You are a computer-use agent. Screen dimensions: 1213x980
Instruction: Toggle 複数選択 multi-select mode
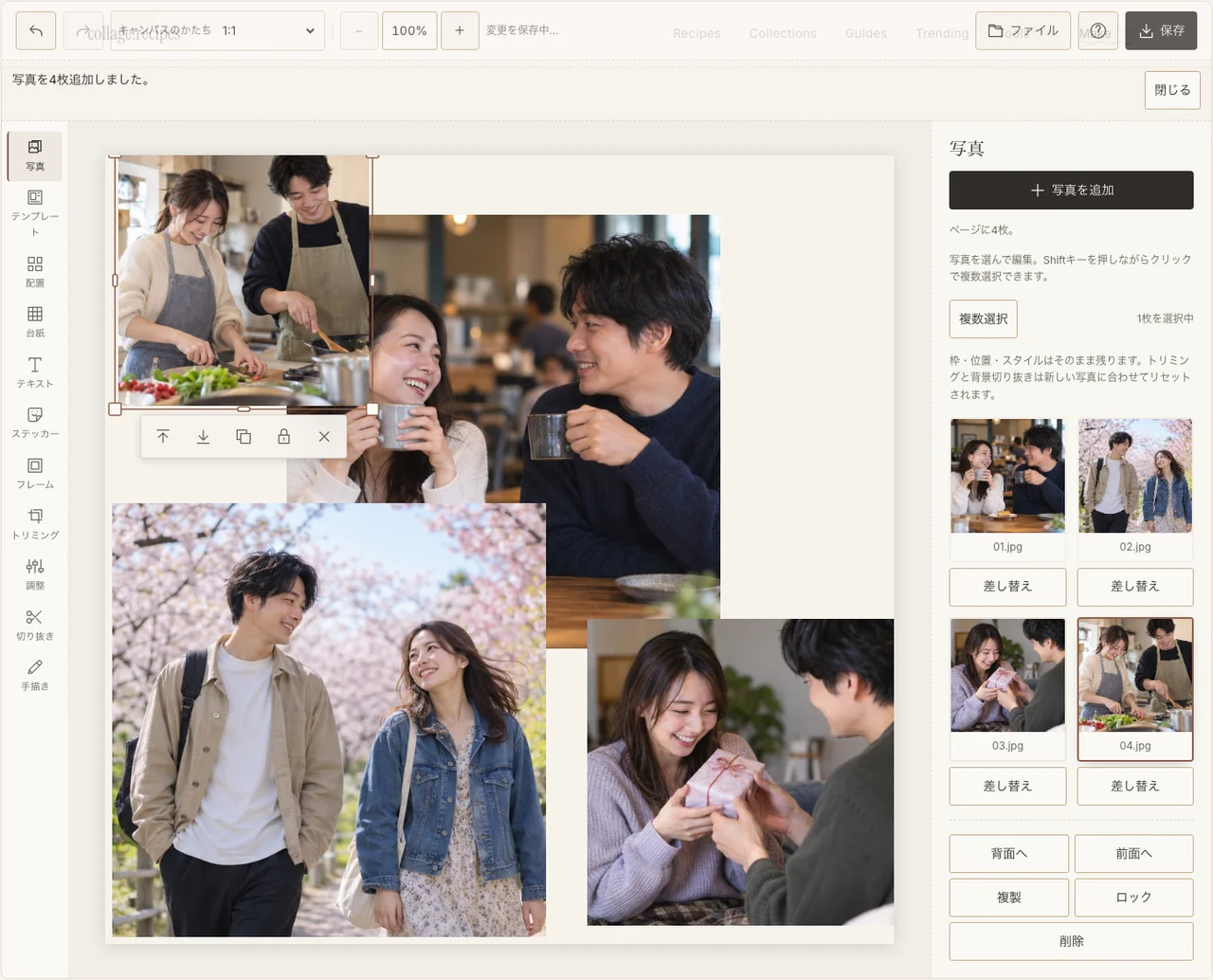983,318
